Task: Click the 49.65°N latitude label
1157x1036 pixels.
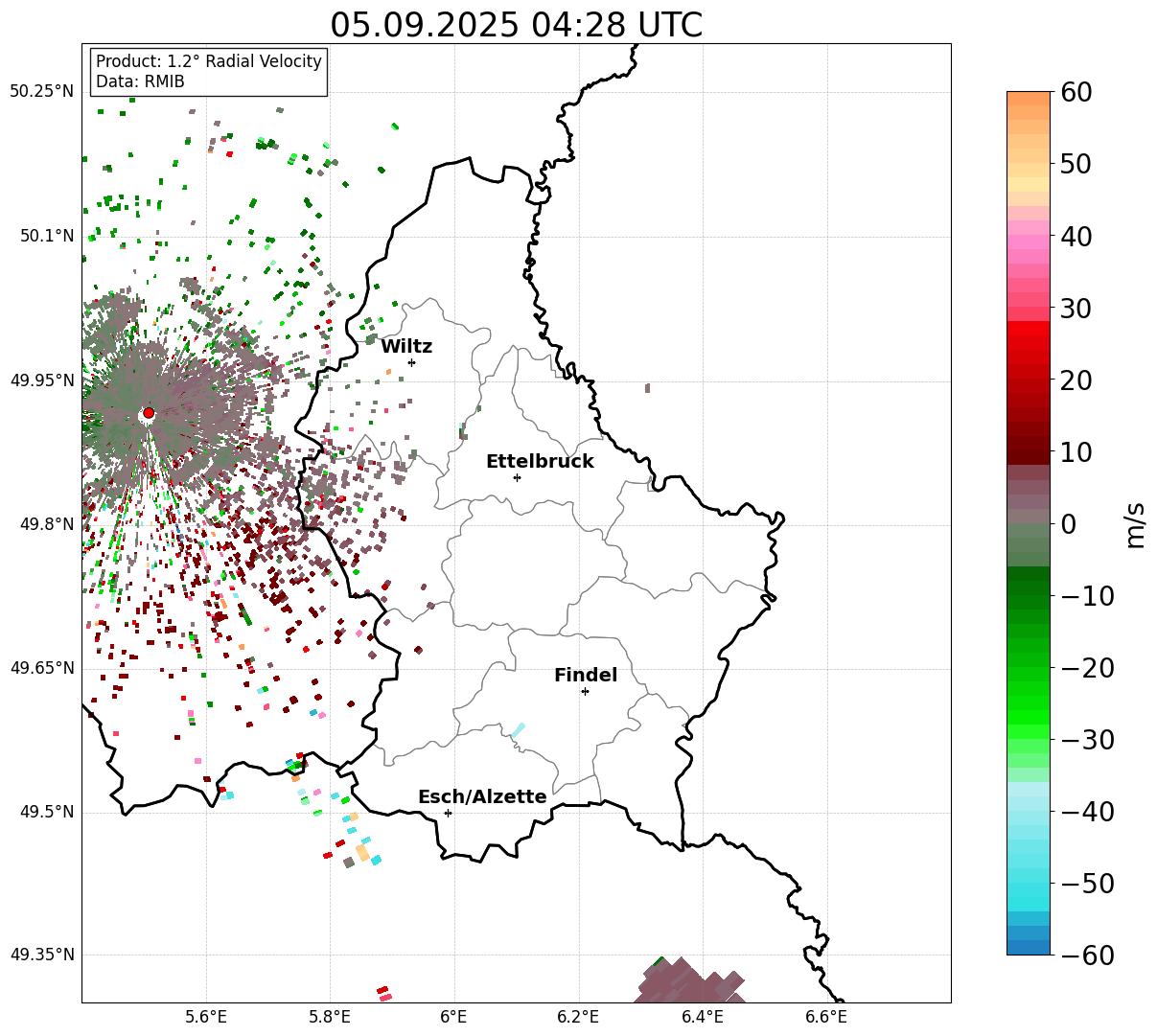Action: click(x=41, y=668)
